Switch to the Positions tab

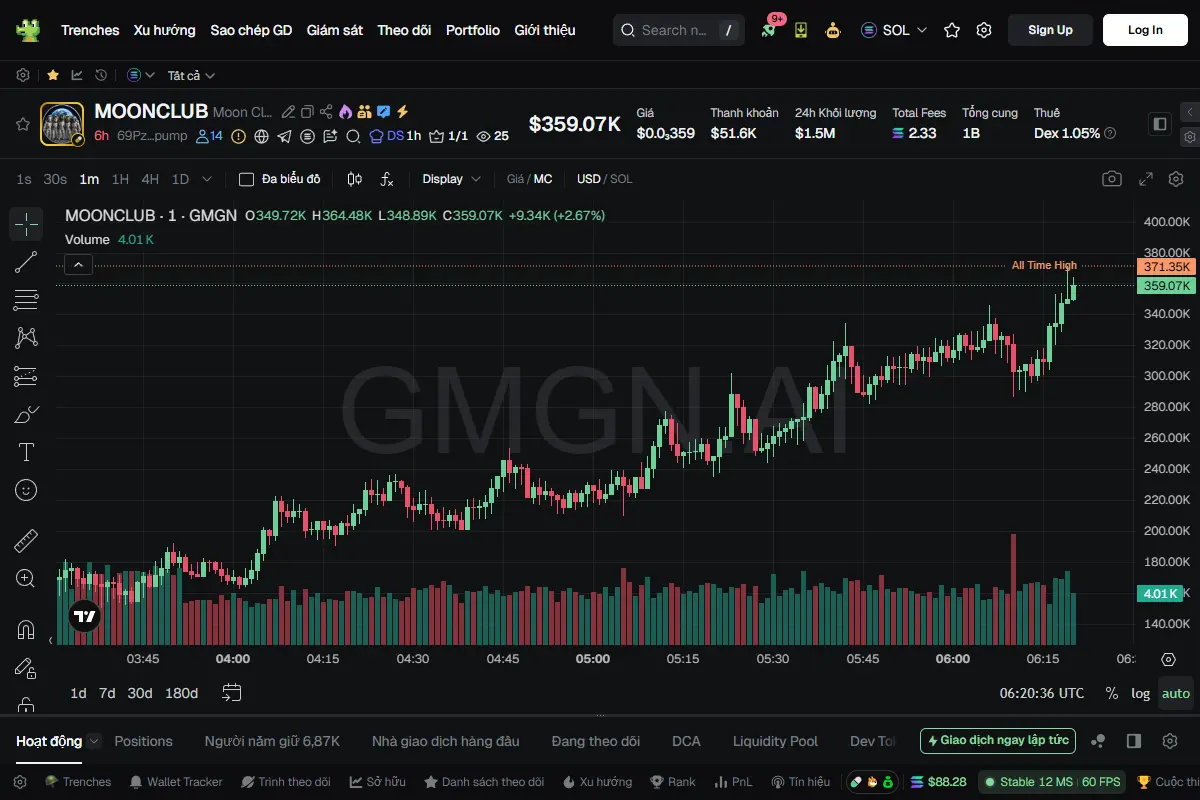(143, 741)
